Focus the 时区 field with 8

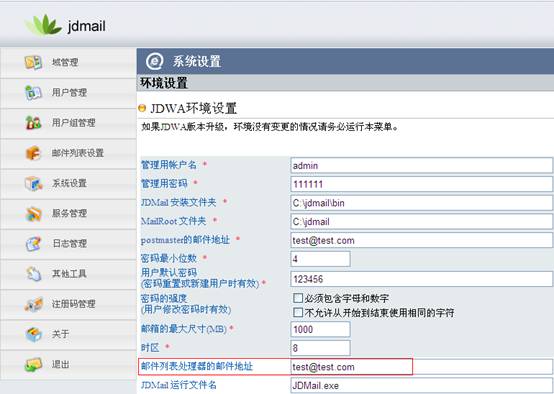[x=320, y=348]
